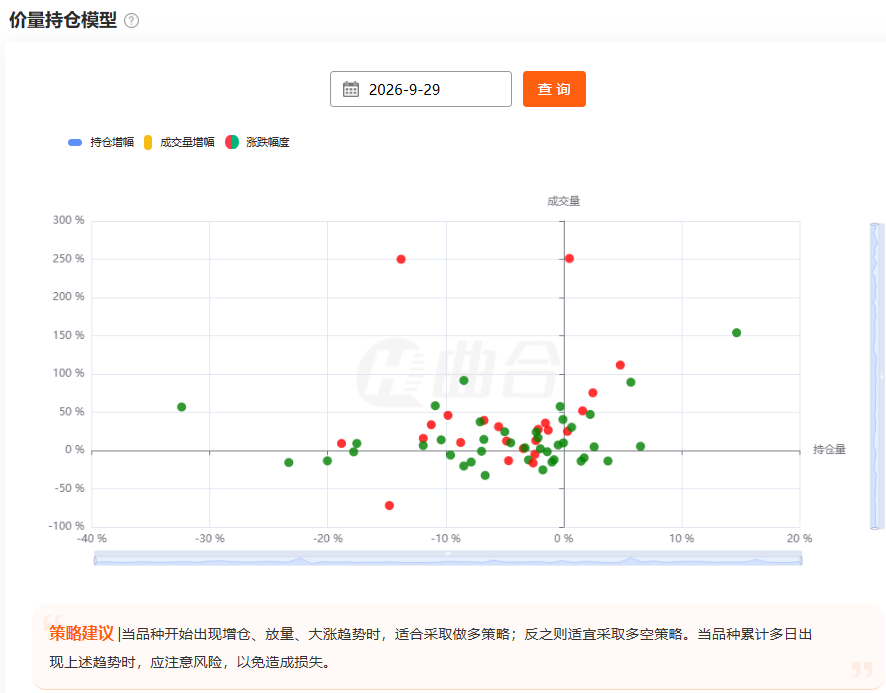
Task: Select the red dot at 250% on the vertical axis
Action: coord(570,258)
